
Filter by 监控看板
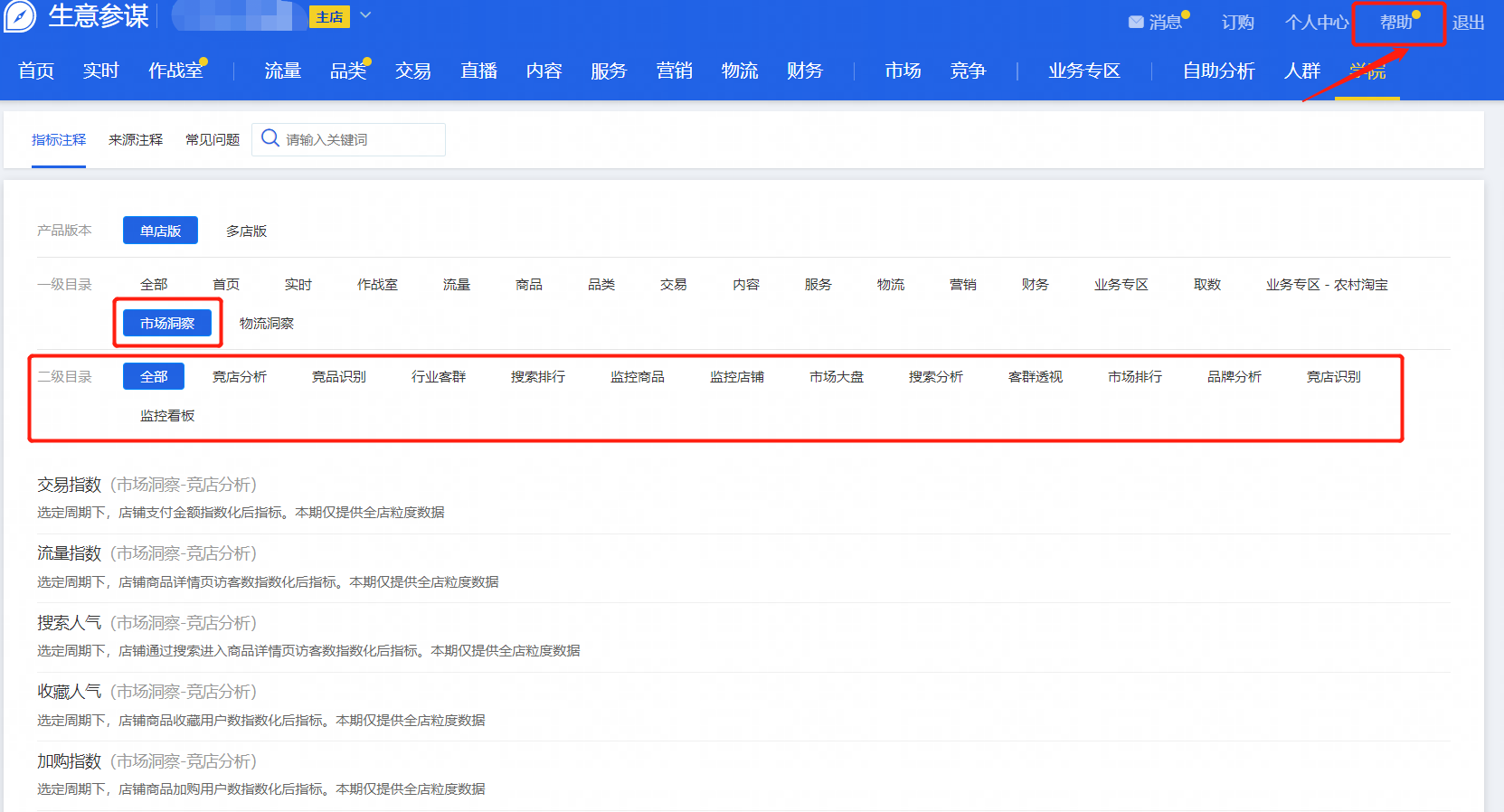tap(167, 415)
